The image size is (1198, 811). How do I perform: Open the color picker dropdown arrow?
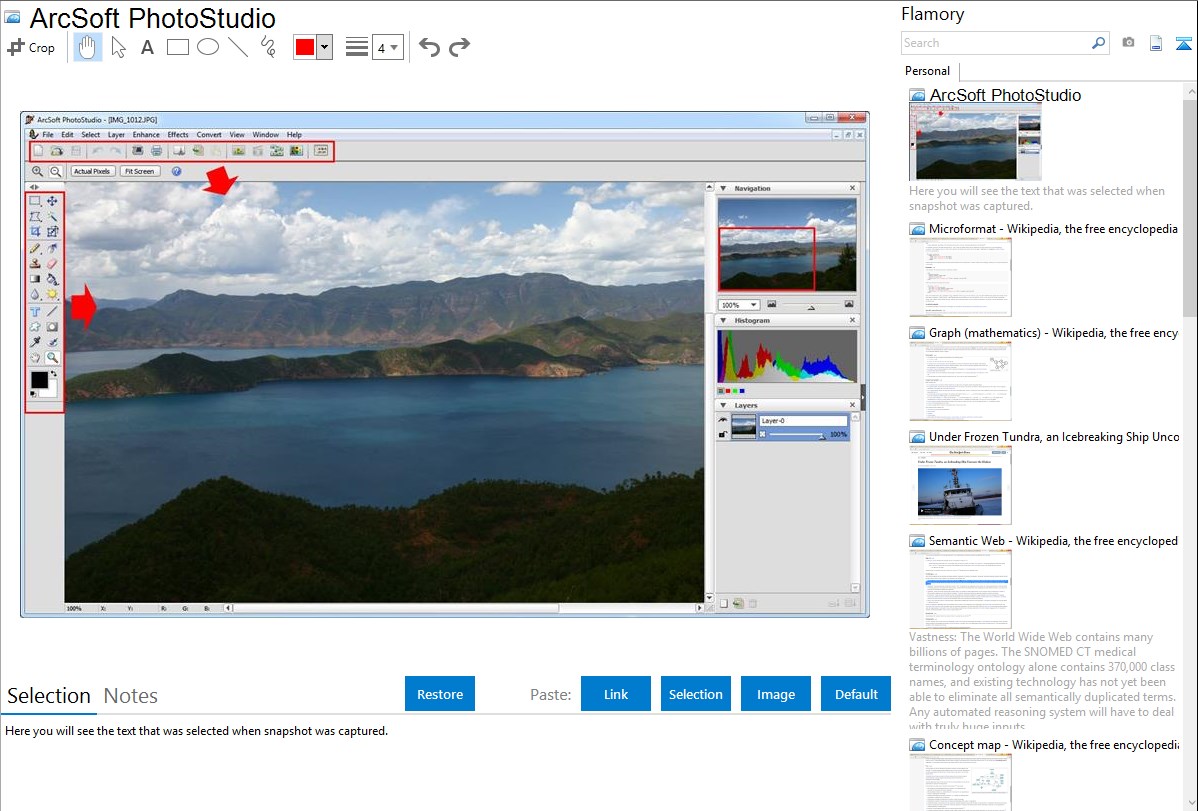tap(324, 47)
